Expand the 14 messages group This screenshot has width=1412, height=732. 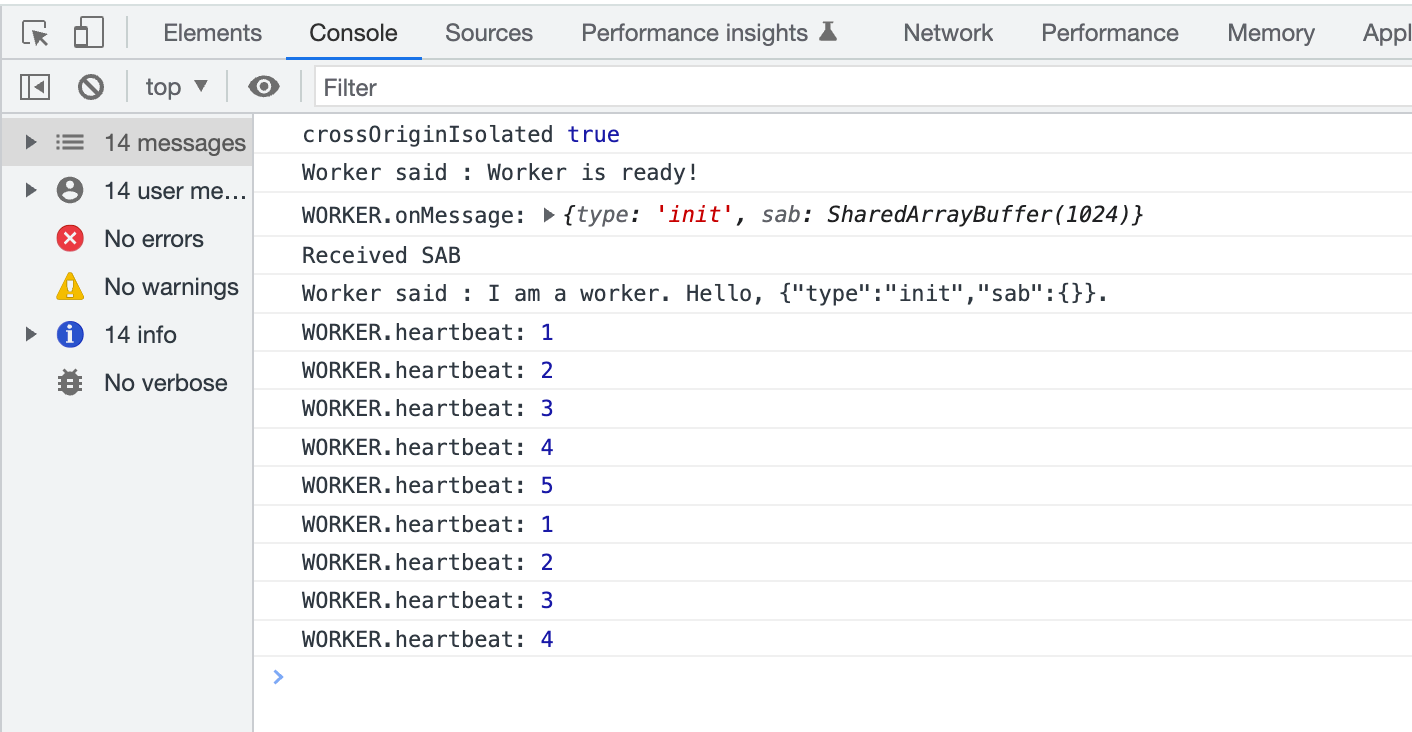pos(31,143)
